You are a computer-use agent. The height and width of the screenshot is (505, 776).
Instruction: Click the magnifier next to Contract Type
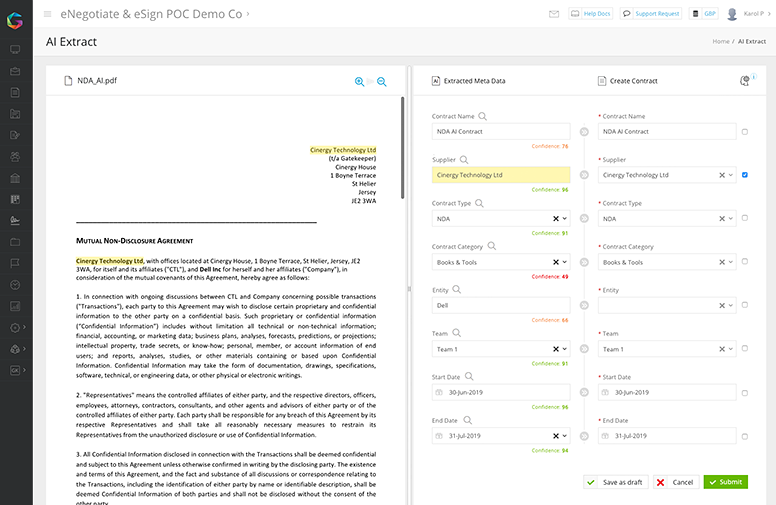click(x=479, y=203)
